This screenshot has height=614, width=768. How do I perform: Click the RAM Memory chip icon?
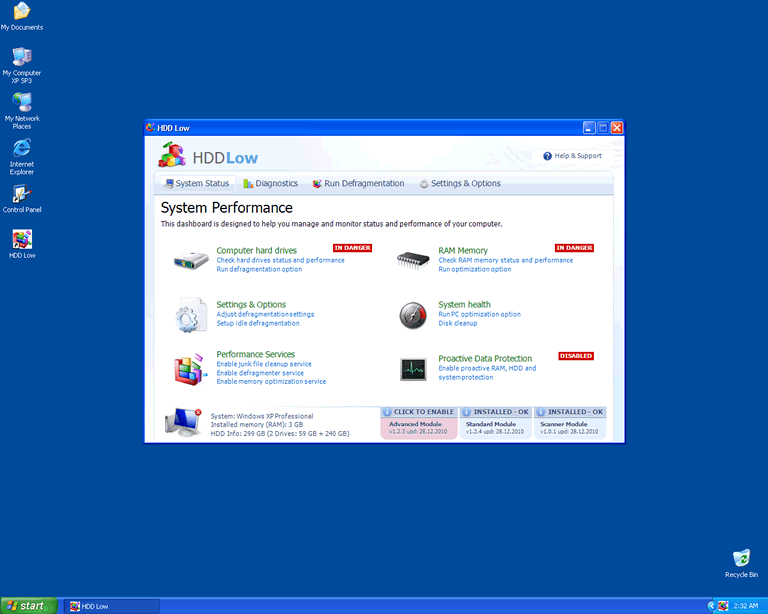tap(412, 260)
